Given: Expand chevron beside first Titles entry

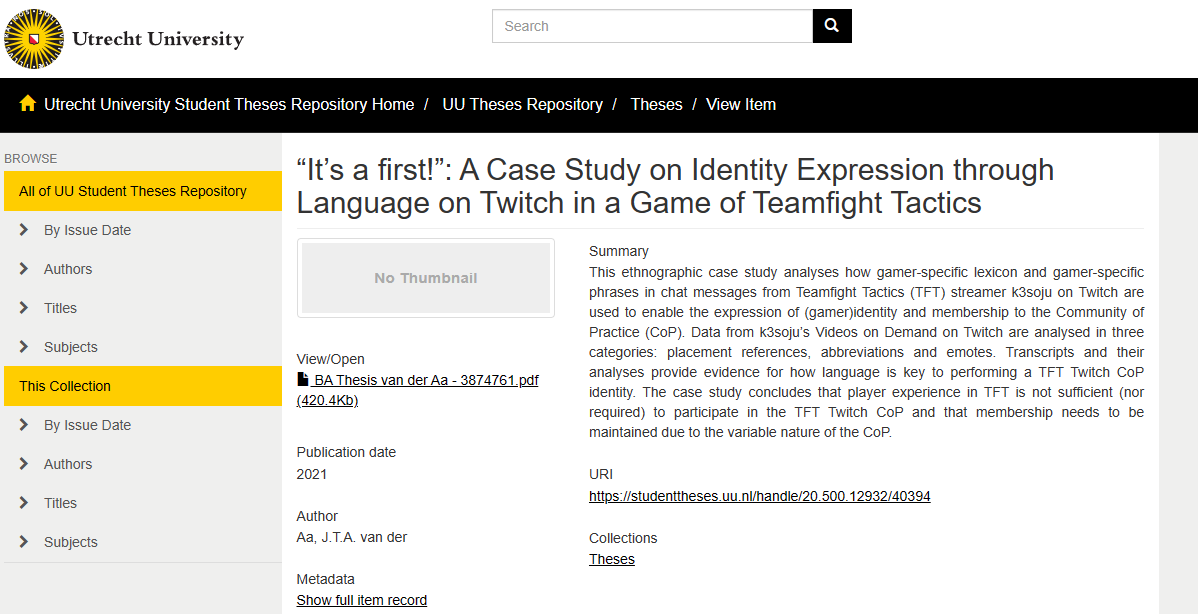Looking at the screenshot, I should [x=24, y=308].
